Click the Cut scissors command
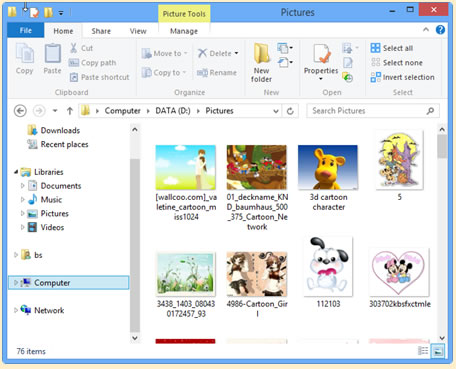456x369 pixels. tap(81, 48)
